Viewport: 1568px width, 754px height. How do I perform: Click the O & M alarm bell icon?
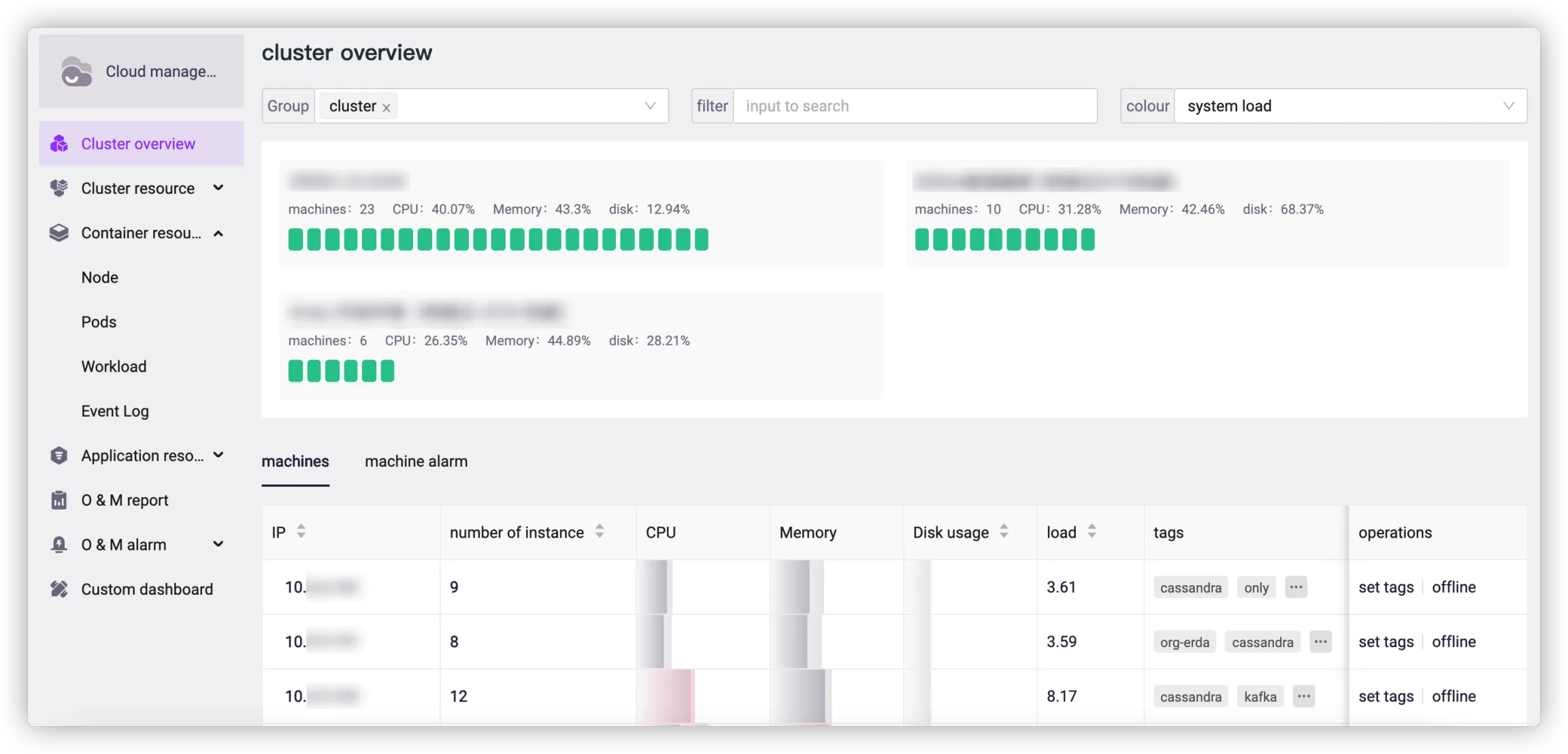click(59, 545)
